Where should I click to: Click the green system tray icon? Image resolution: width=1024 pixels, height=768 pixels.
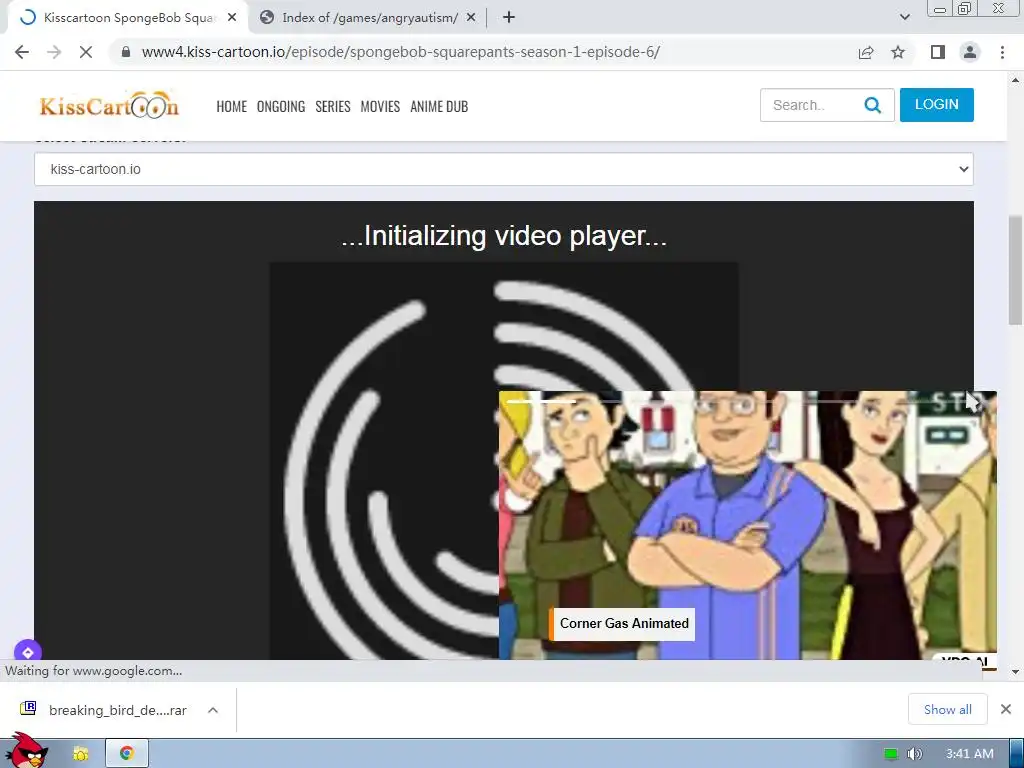tap(891, 754)
